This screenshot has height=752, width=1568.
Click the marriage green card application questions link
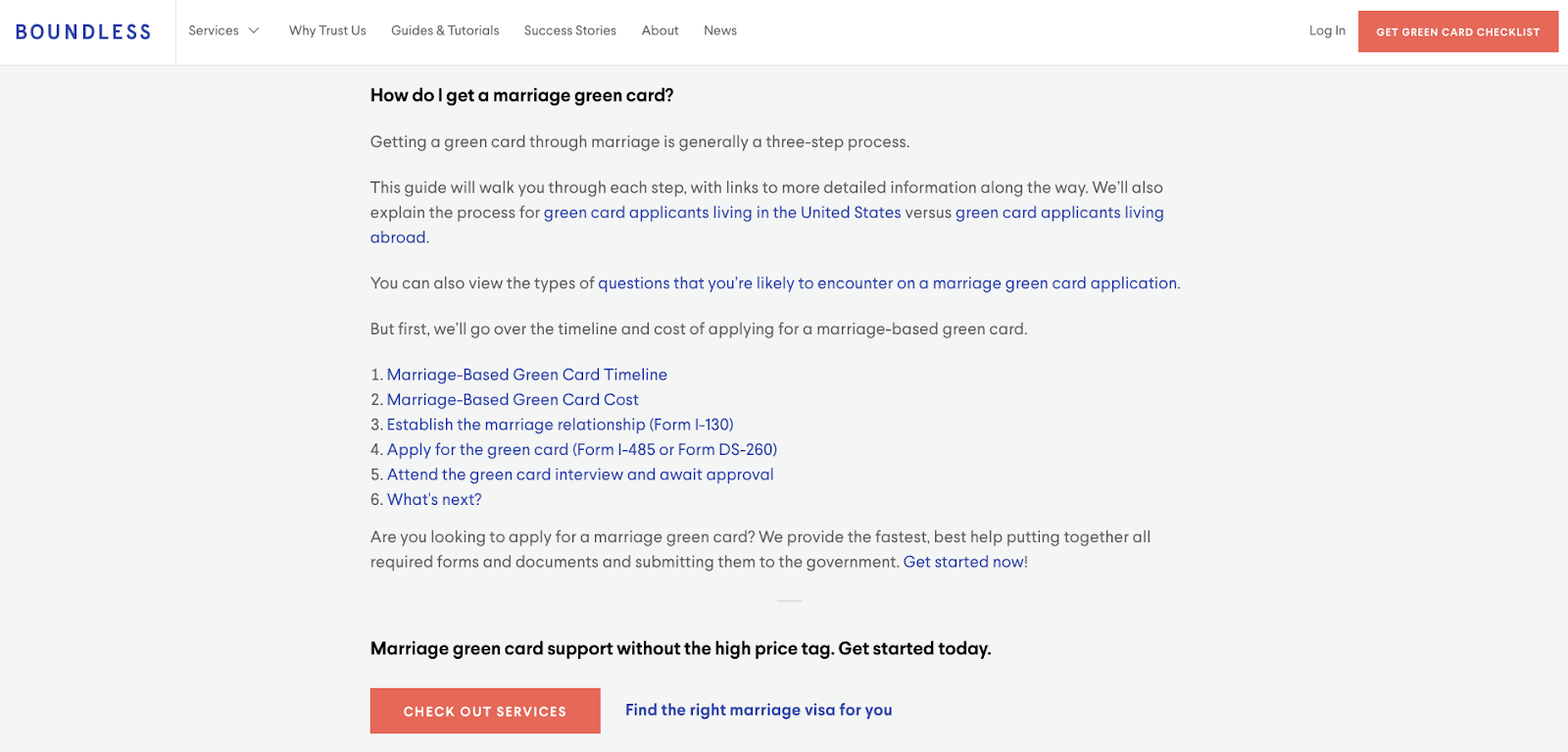888,282
